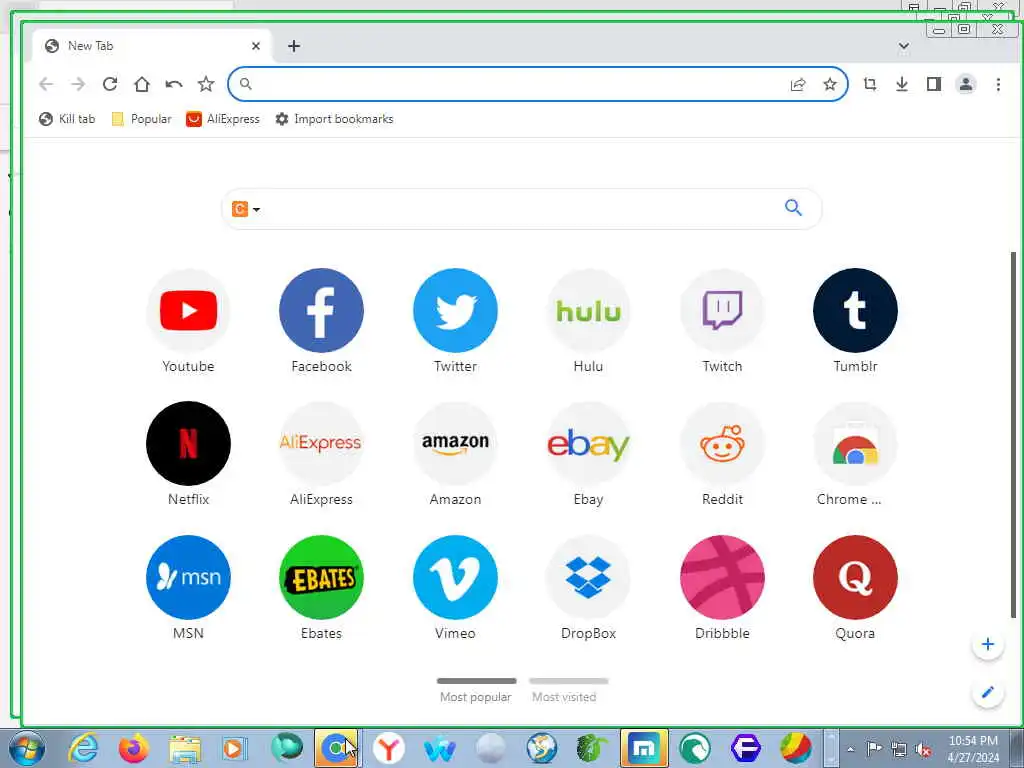The height and width of the screenshot is (768, 1024).
Task: Open Yandex browser from taskbar
Action: pos(389,748)
